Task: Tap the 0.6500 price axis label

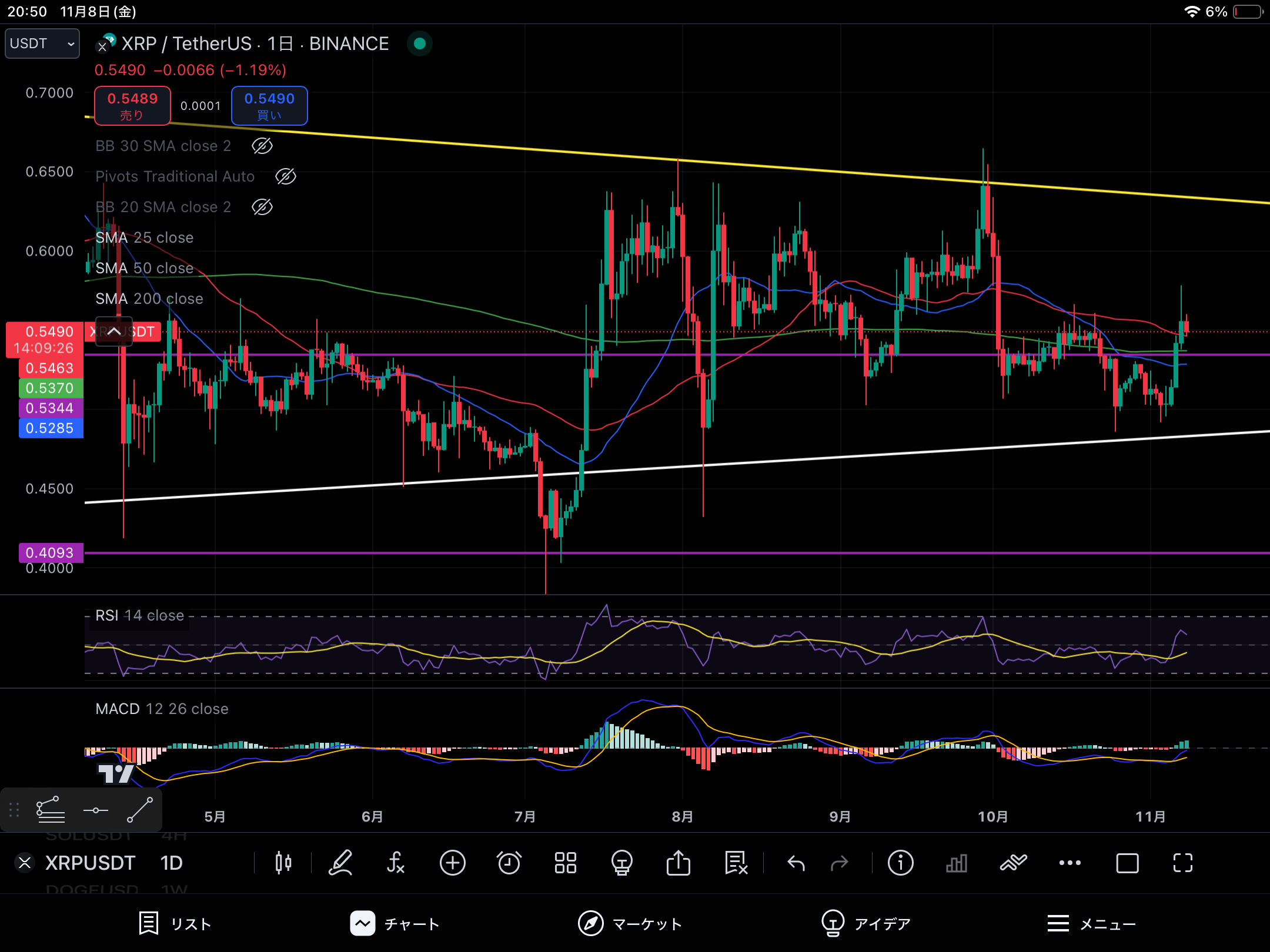Action: [49, 172]
